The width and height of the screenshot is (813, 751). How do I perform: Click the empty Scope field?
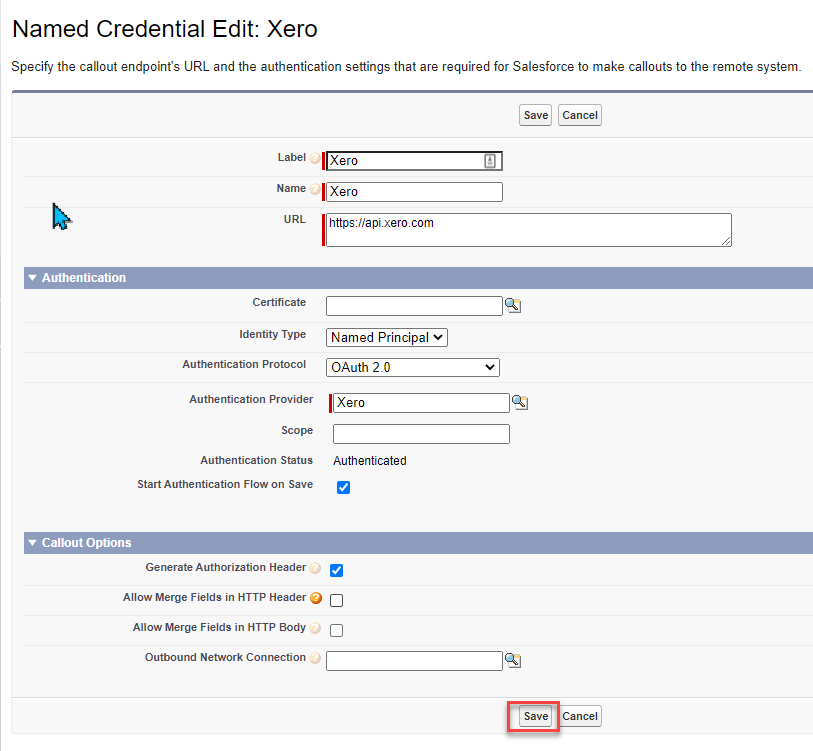[421, 434]
